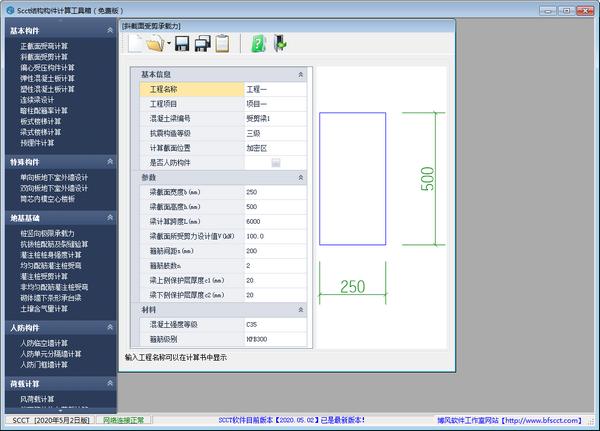
Task: Collapse the 地基基础 sidebar group
Action: tap(110, 217)
